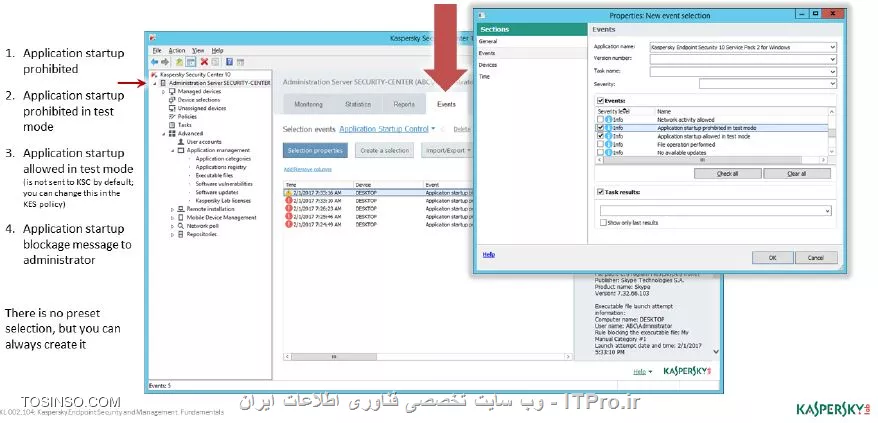Click Info icon beside Network activity allowed
Viewport: 878px width, 423px height.
pyautogui.click(x=609, y=120)
